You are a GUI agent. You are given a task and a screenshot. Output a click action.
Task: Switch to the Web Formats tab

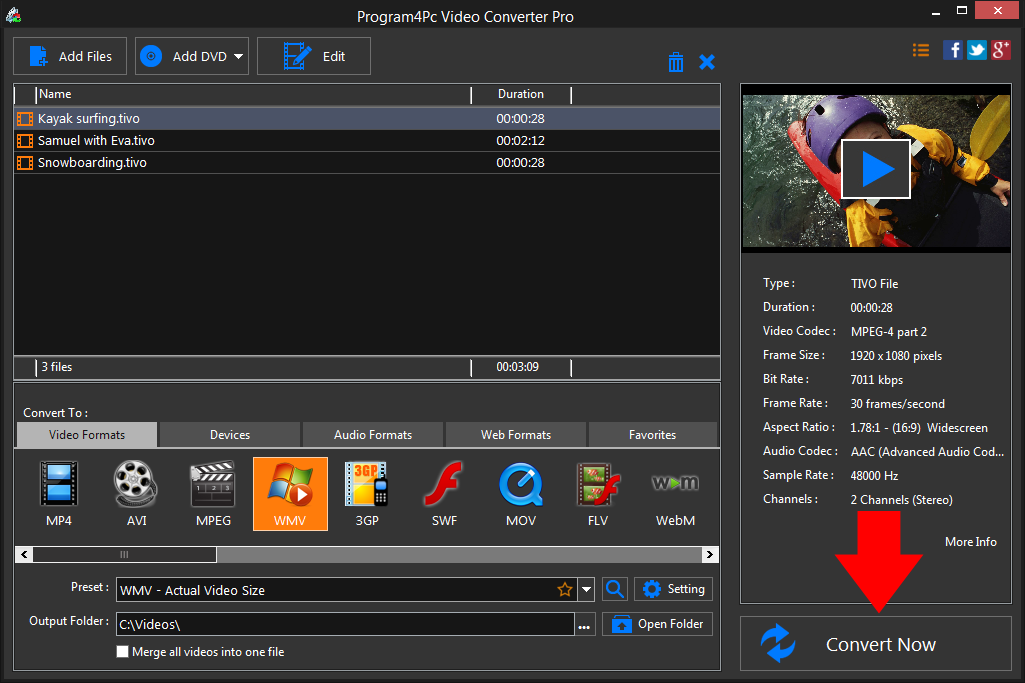click(x=516, y=435)
